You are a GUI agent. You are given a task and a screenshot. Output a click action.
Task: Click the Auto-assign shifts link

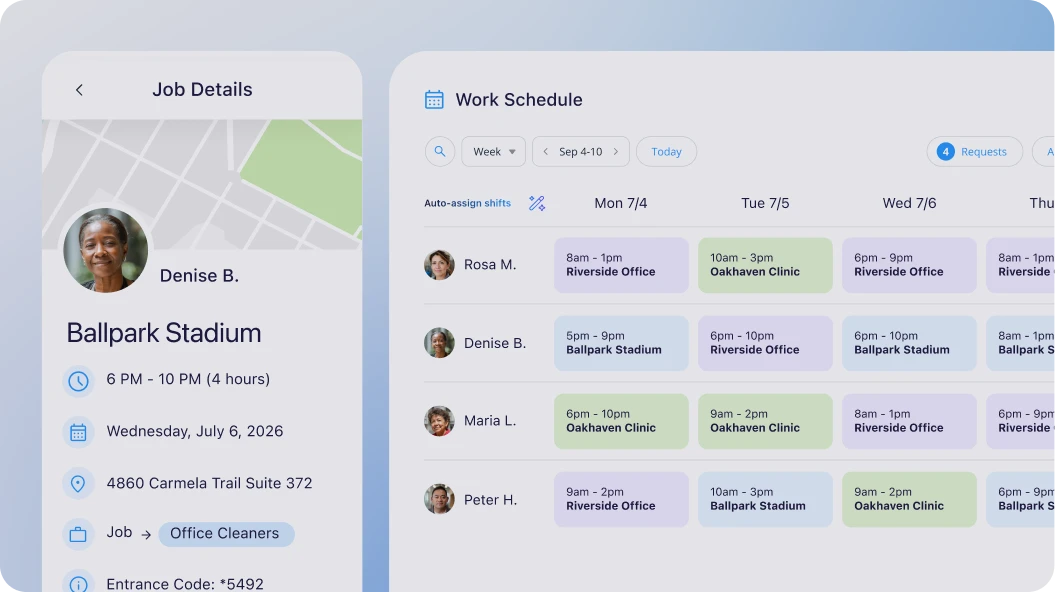click(468, 203)
